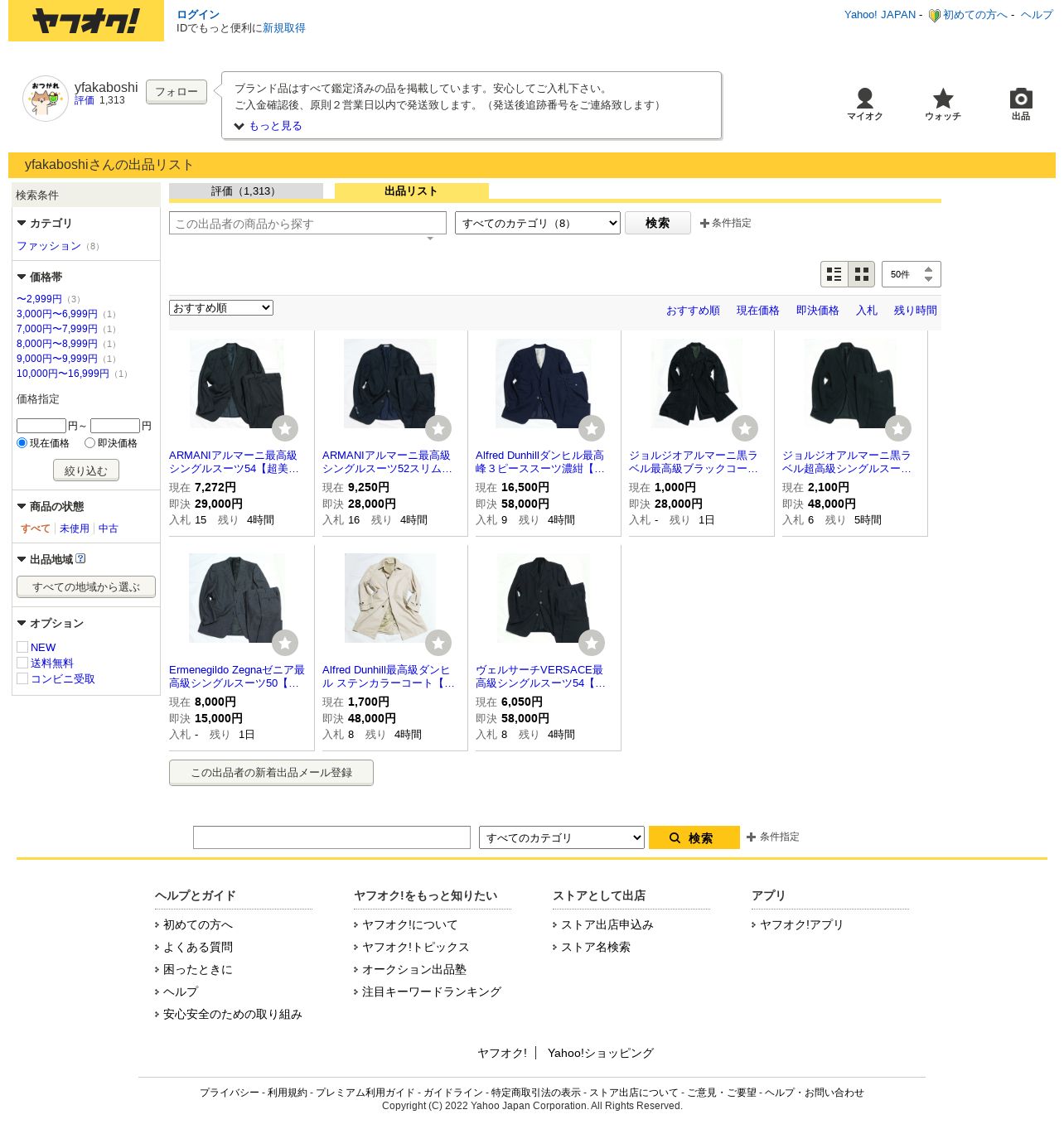Switch to list view icon
Image resolution: width=1064 pixels, height=1129 pixels.
pyautogui.click(x=834, y=274)
